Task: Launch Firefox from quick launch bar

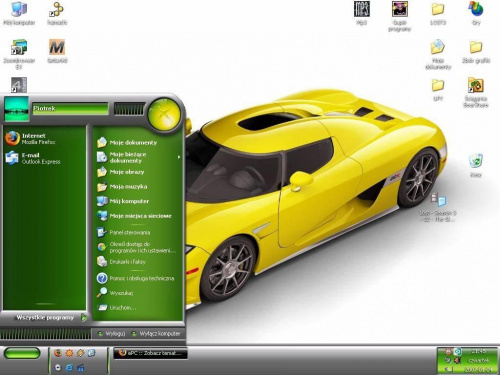Action: pos(58,352)
